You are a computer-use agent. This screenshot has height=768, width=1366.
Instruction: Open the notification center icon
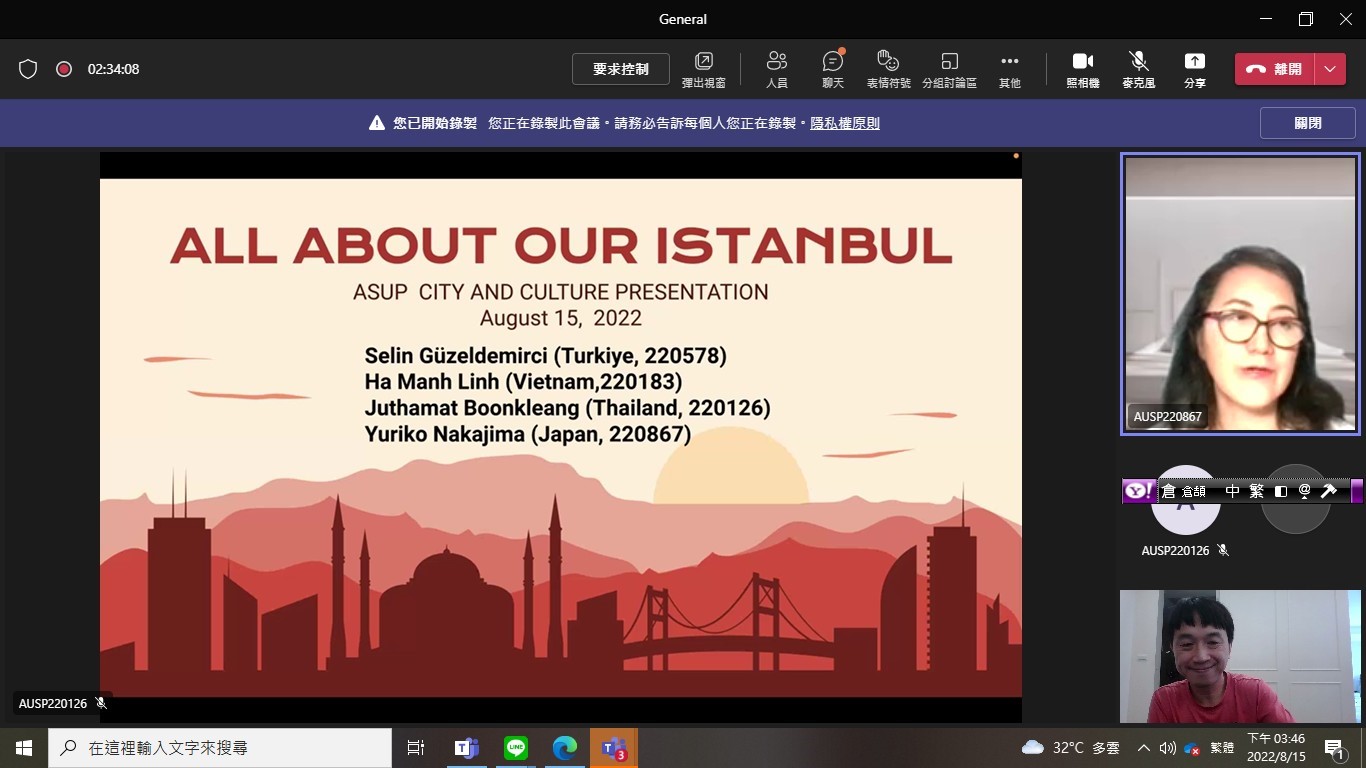click(x=1335, y=747)
